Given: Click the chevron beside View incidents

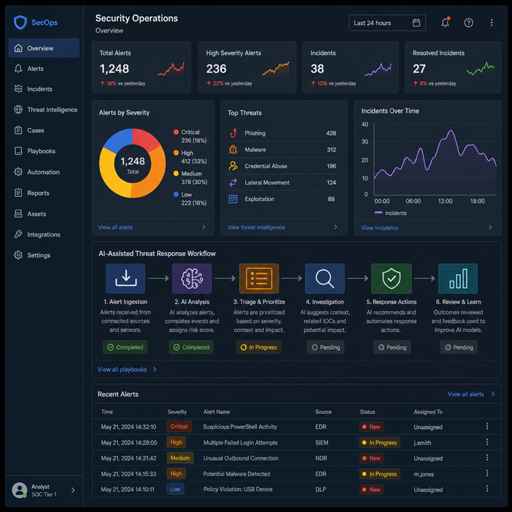Looking at the screenshot, I should click(x=490, y=228).
